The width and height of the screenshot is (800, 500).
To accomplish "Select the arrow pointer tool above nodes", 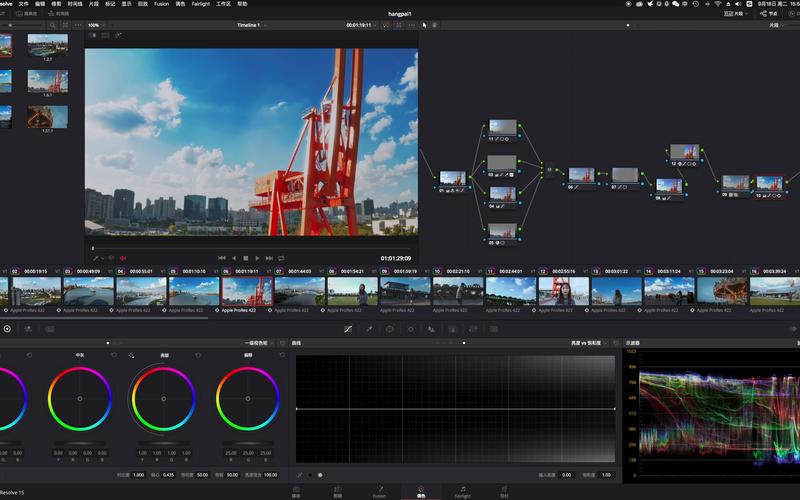I will pyautogui.click(x=424, y=25).
